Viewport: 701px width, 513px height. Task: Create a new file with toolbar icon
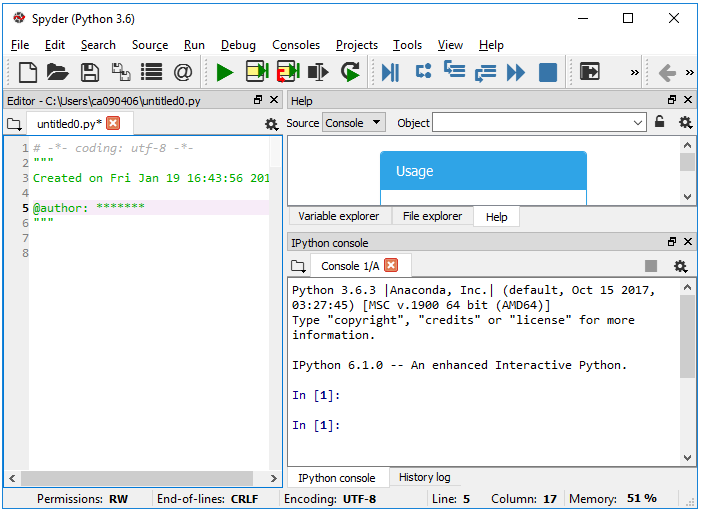tap(28, 72)
